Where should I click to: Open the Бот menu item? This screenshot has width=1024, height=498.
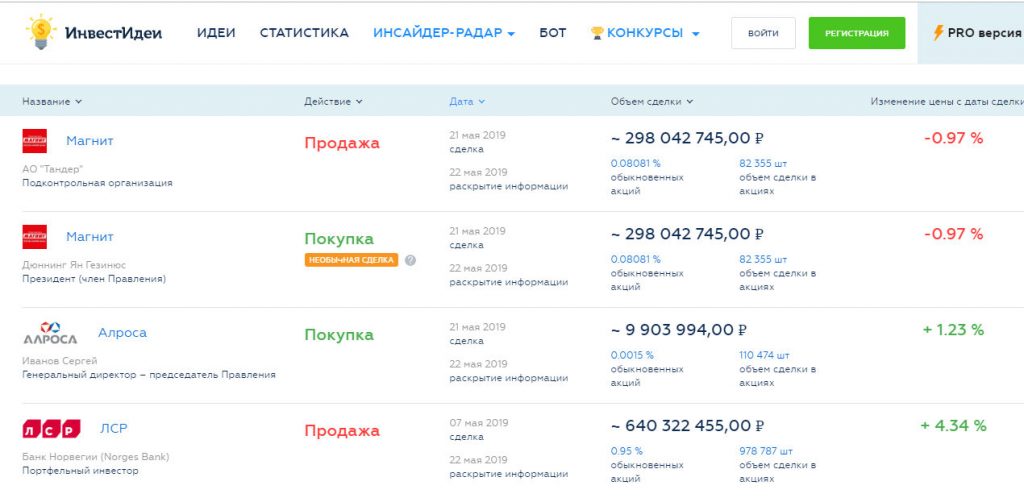[x=552, y=33]
